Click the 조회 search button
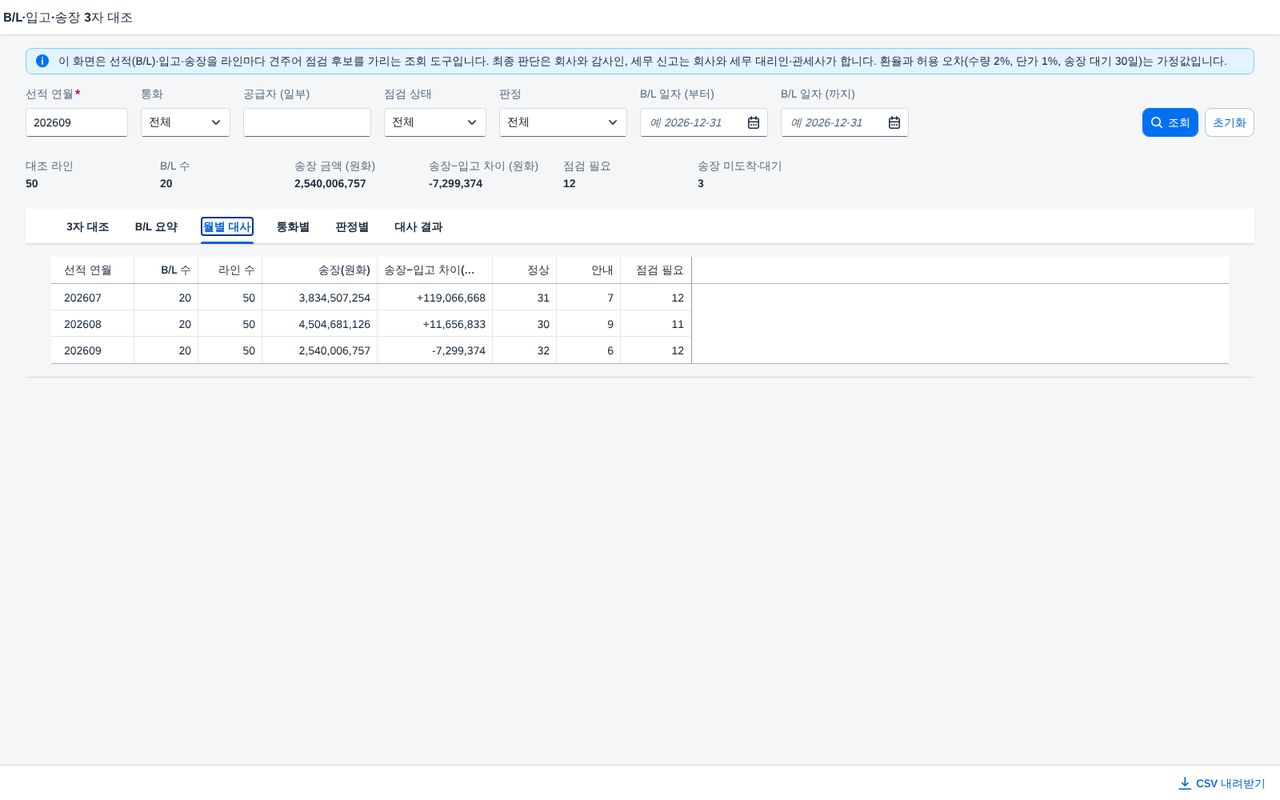The height and width of the screenshot is (800, 1280). click(1170, 122)
